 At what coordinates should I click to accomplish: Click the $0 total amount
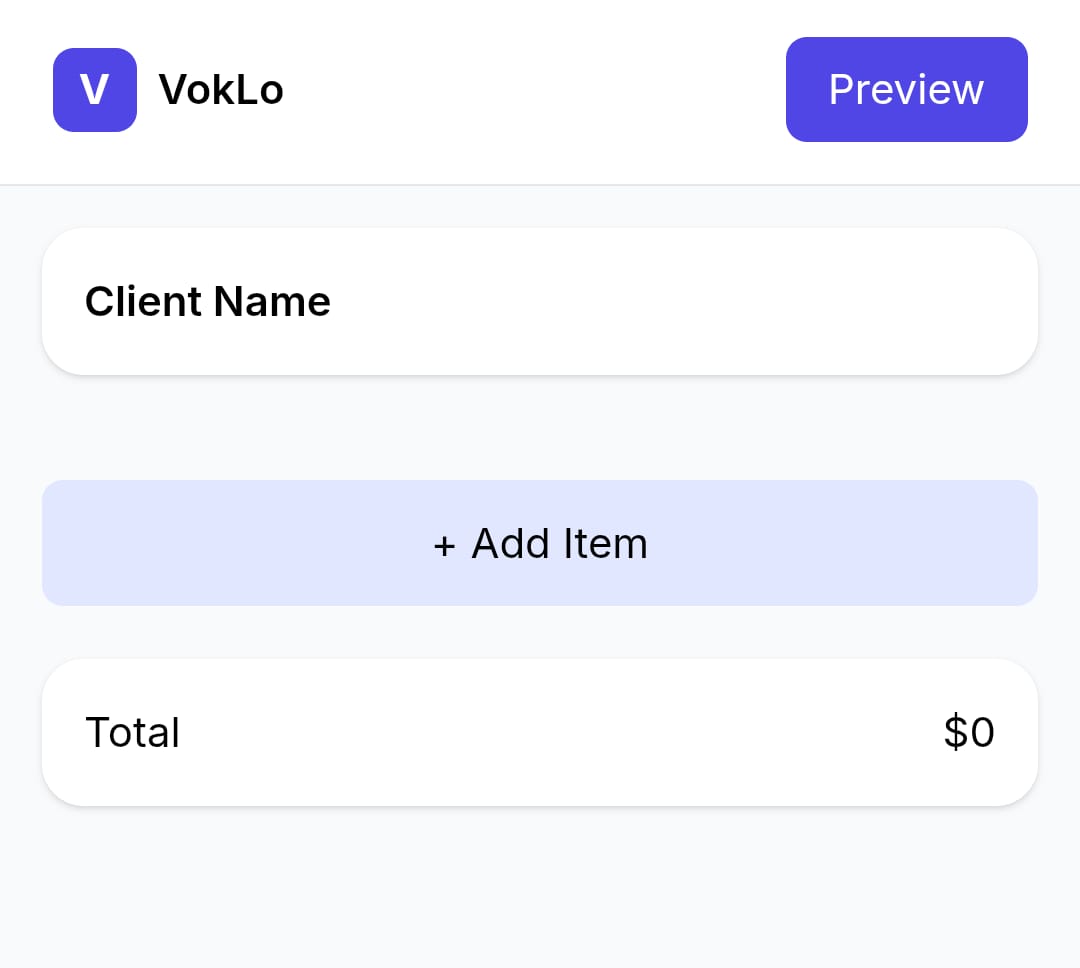[x=968, y=731]
